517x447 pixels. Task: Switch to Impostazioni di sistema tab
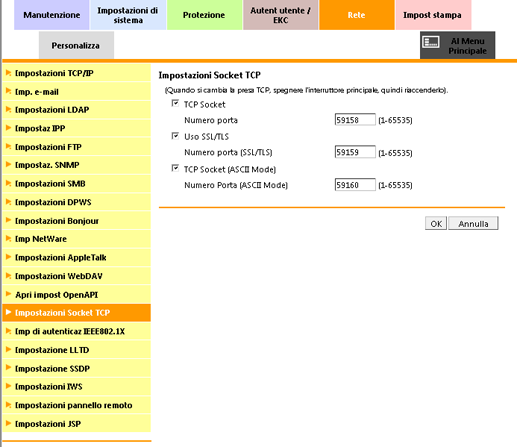pyautogui.click(x=128, y=15)
